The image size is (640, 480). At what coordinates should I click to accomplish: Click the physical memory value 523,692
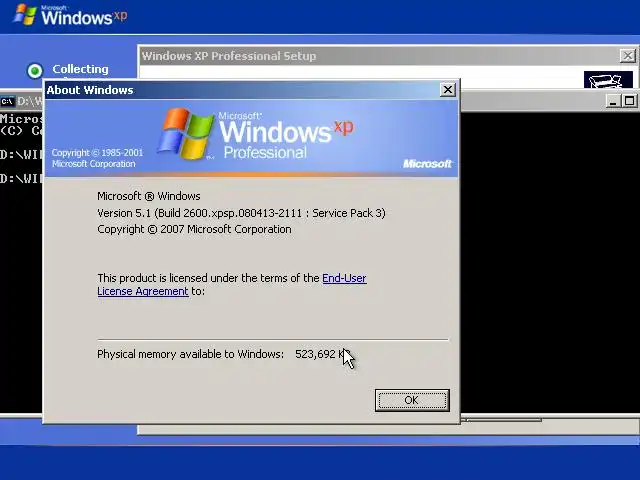tap(315, 354)
